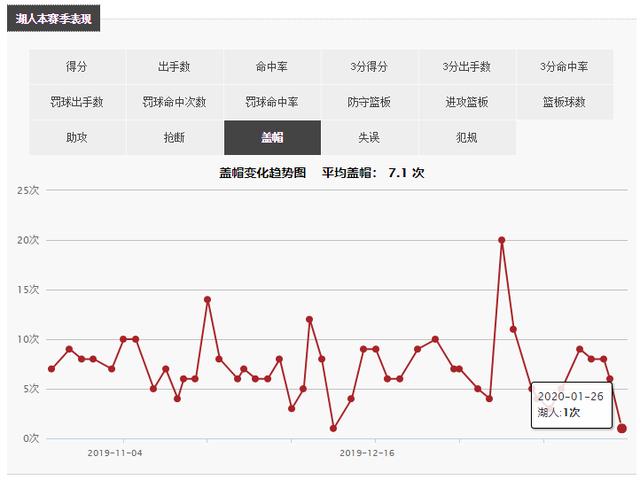Click the 20次 peak data point

click(502, 240)
